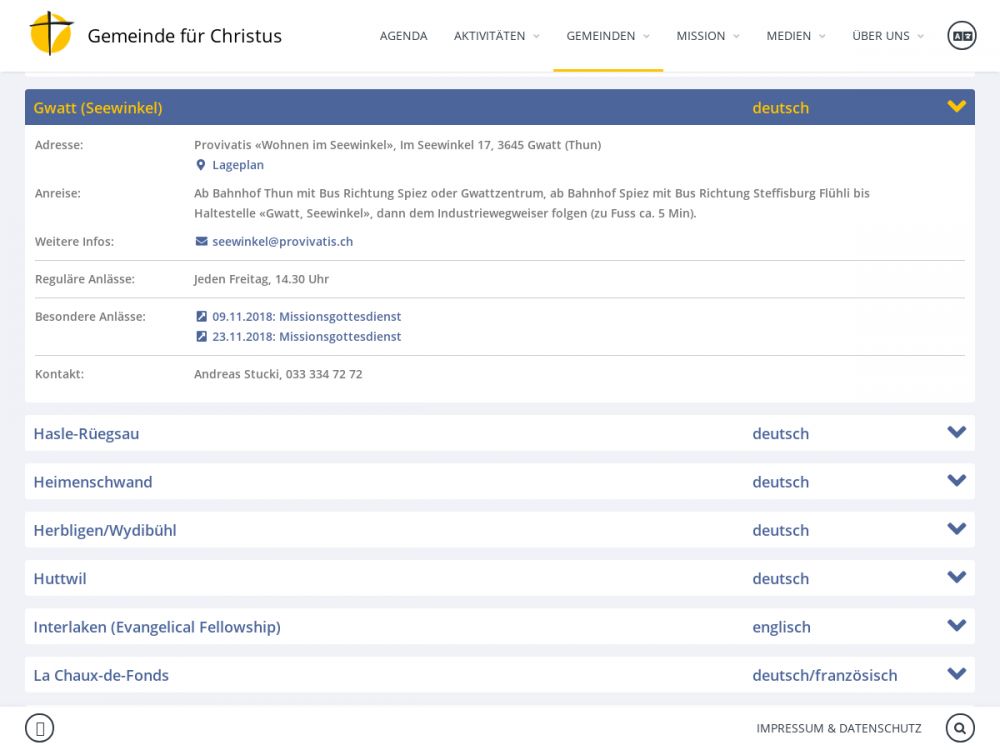Click the search magnifier icon in footer
The height and width of the screenshot is (750, 1000).
[960, 728]
